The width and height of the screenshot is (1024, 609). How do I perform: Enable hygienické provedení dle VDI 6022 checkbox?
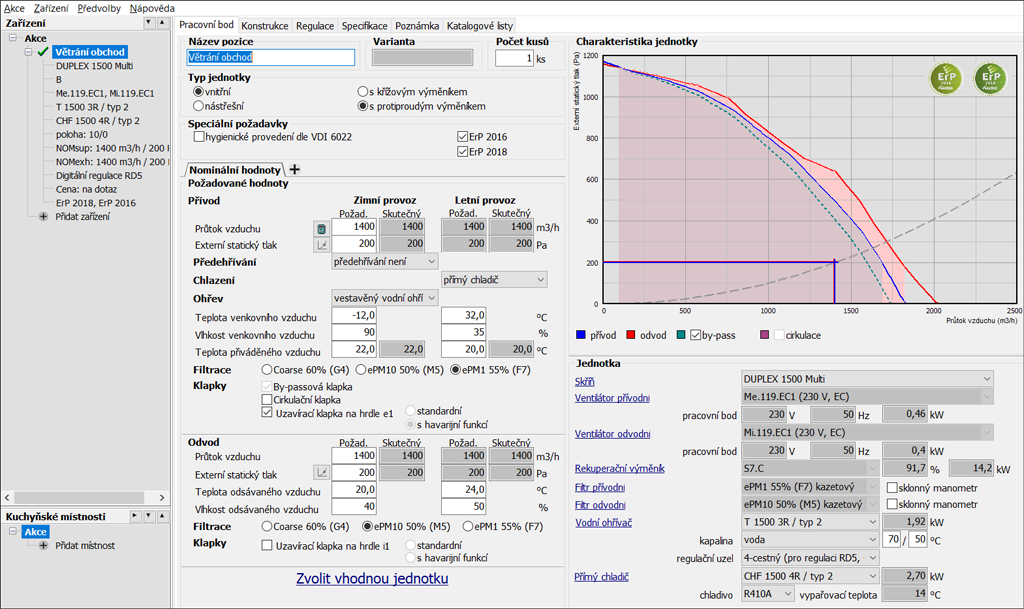click(x=199, y=137)
